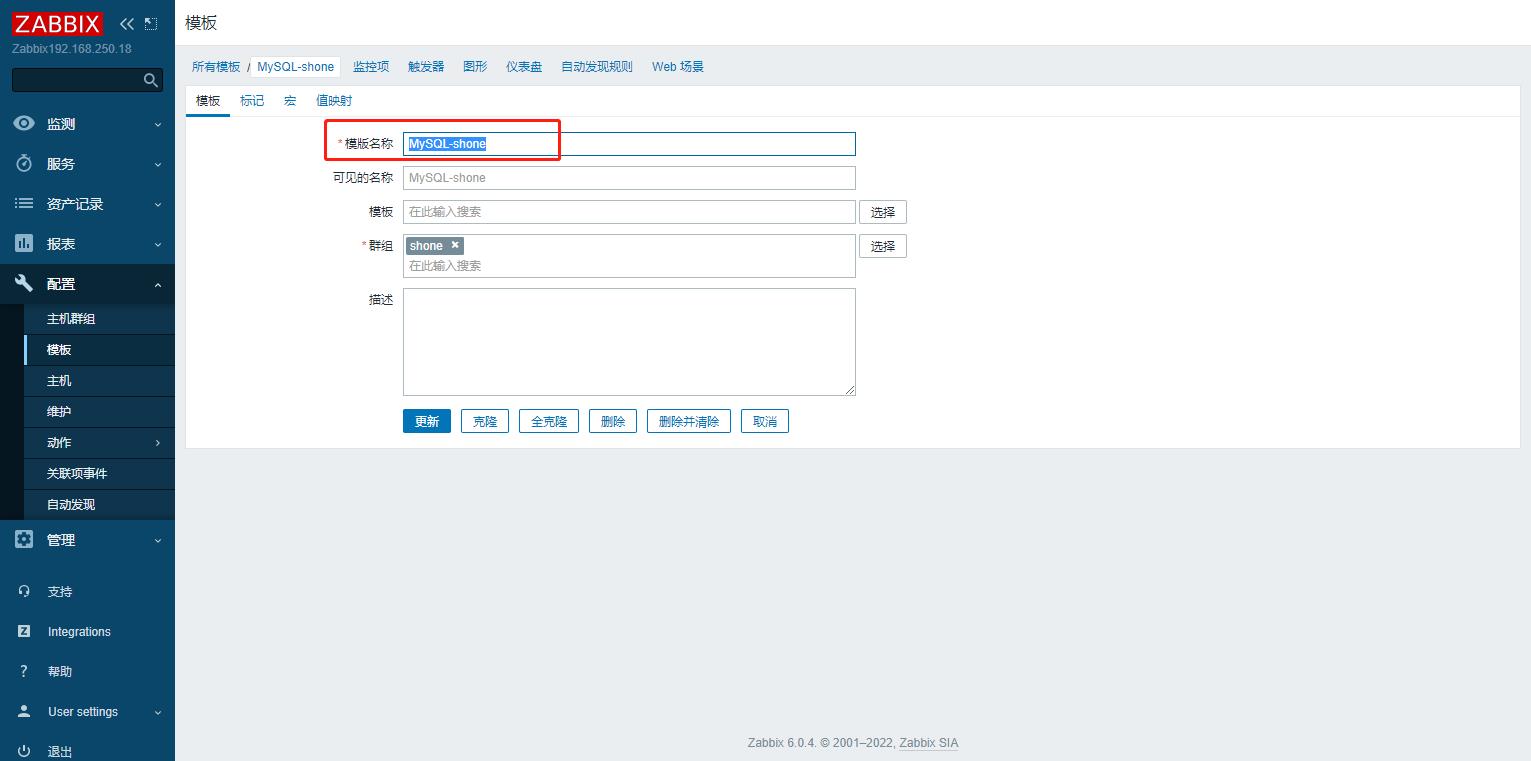Remove the shone group tag
Screen dimensions: 1531x761
pos(455,245)
